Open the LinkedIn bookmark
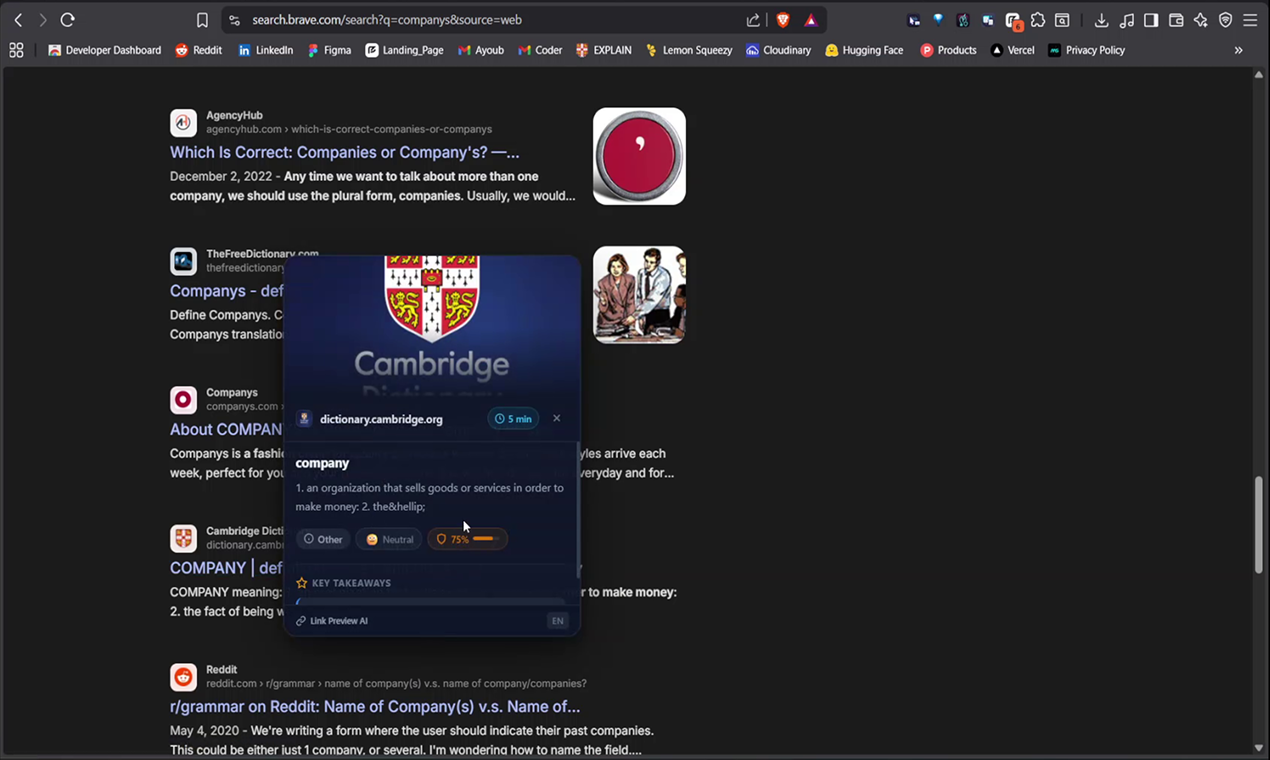The width and height of the screenshot is (1270, 760). point(265,50)
